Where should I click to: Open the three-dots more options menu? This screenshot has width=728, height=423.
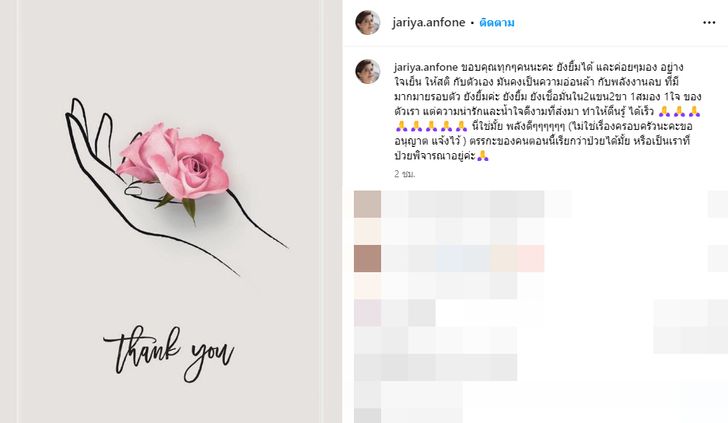709,23
